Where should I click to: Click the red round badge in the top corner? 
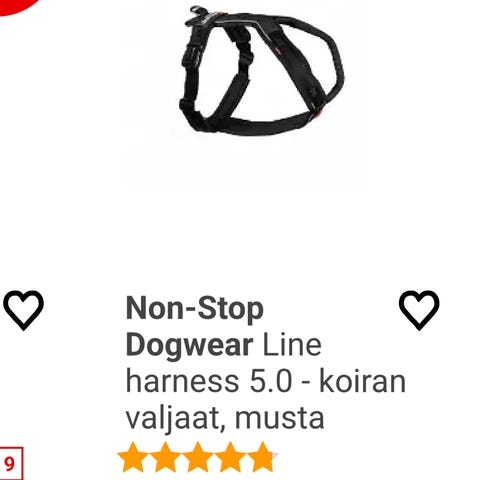pos(17,7)
